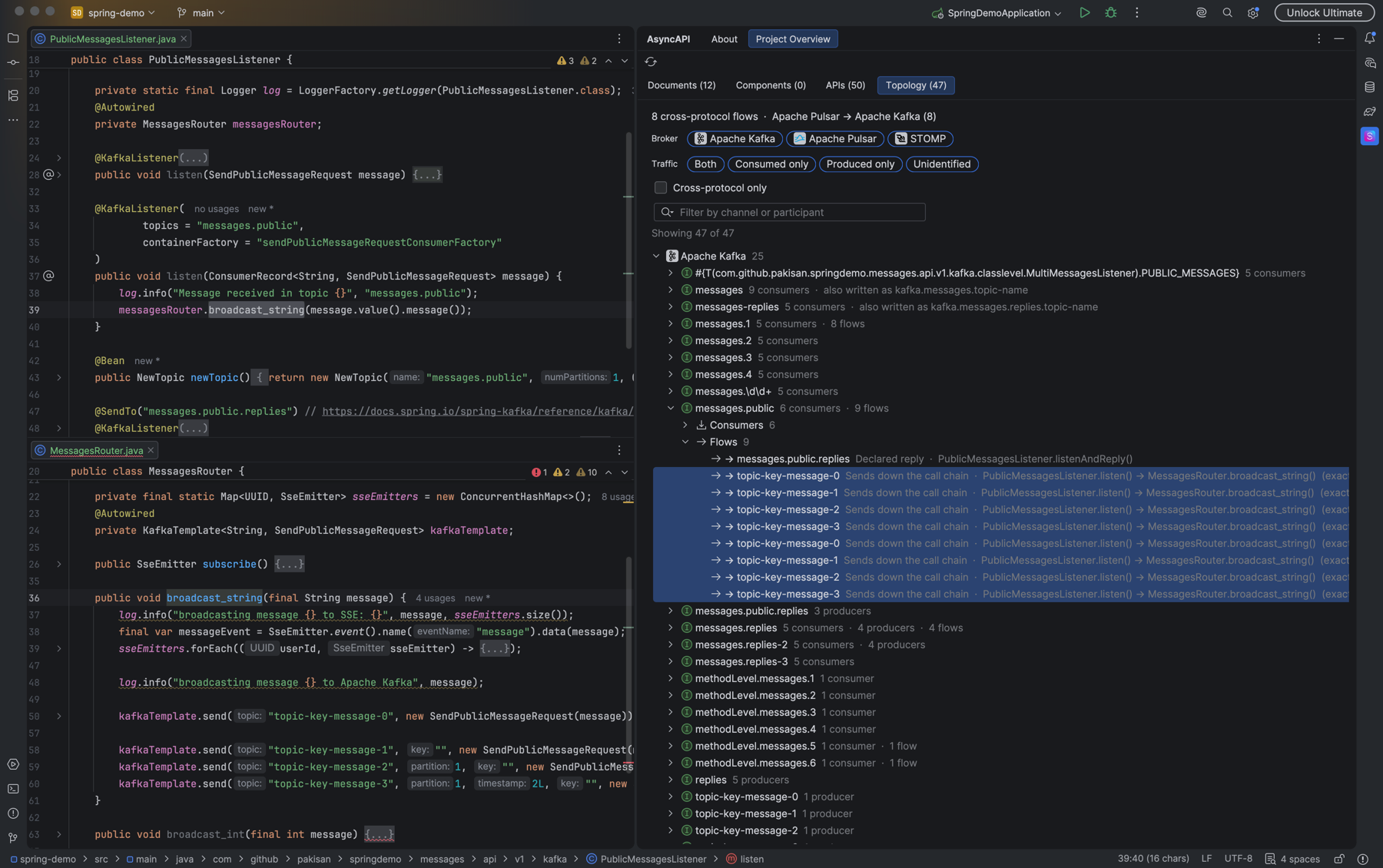Viewport: 1383px width, 868px height.
Task: Expand the messages-replies topic node
Action: pos(671,306)
